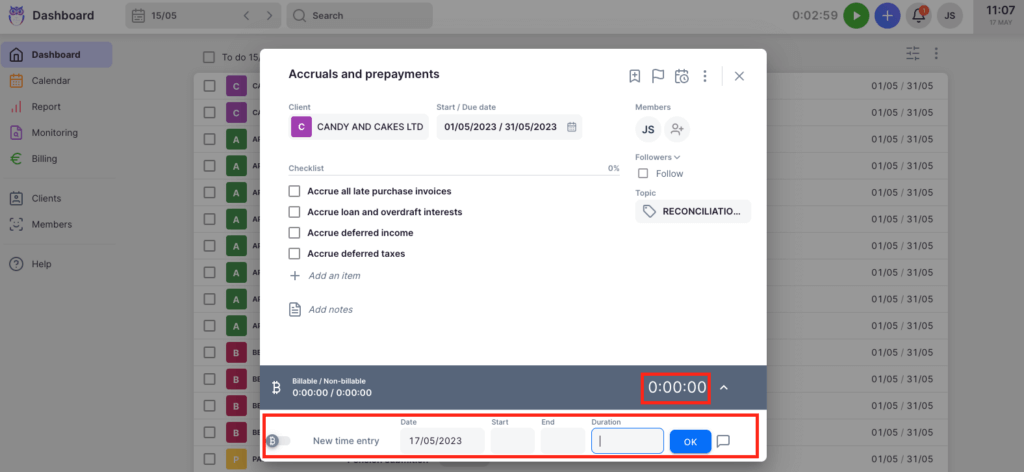Collapse the time entry panel chevron
The width and height of the screenshot is (1024, 472).
tap(724, 388)
